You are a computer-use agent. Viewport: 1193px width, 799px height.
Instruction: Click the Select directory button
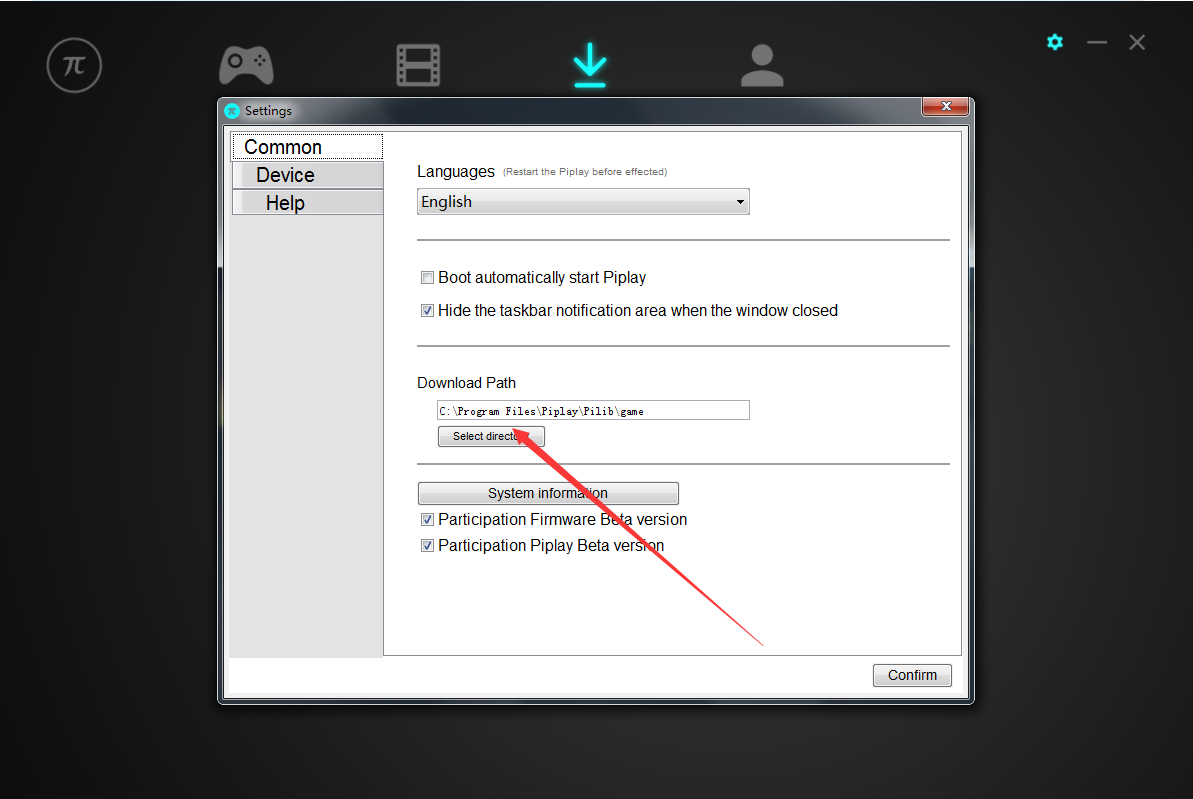click(491, 436)
